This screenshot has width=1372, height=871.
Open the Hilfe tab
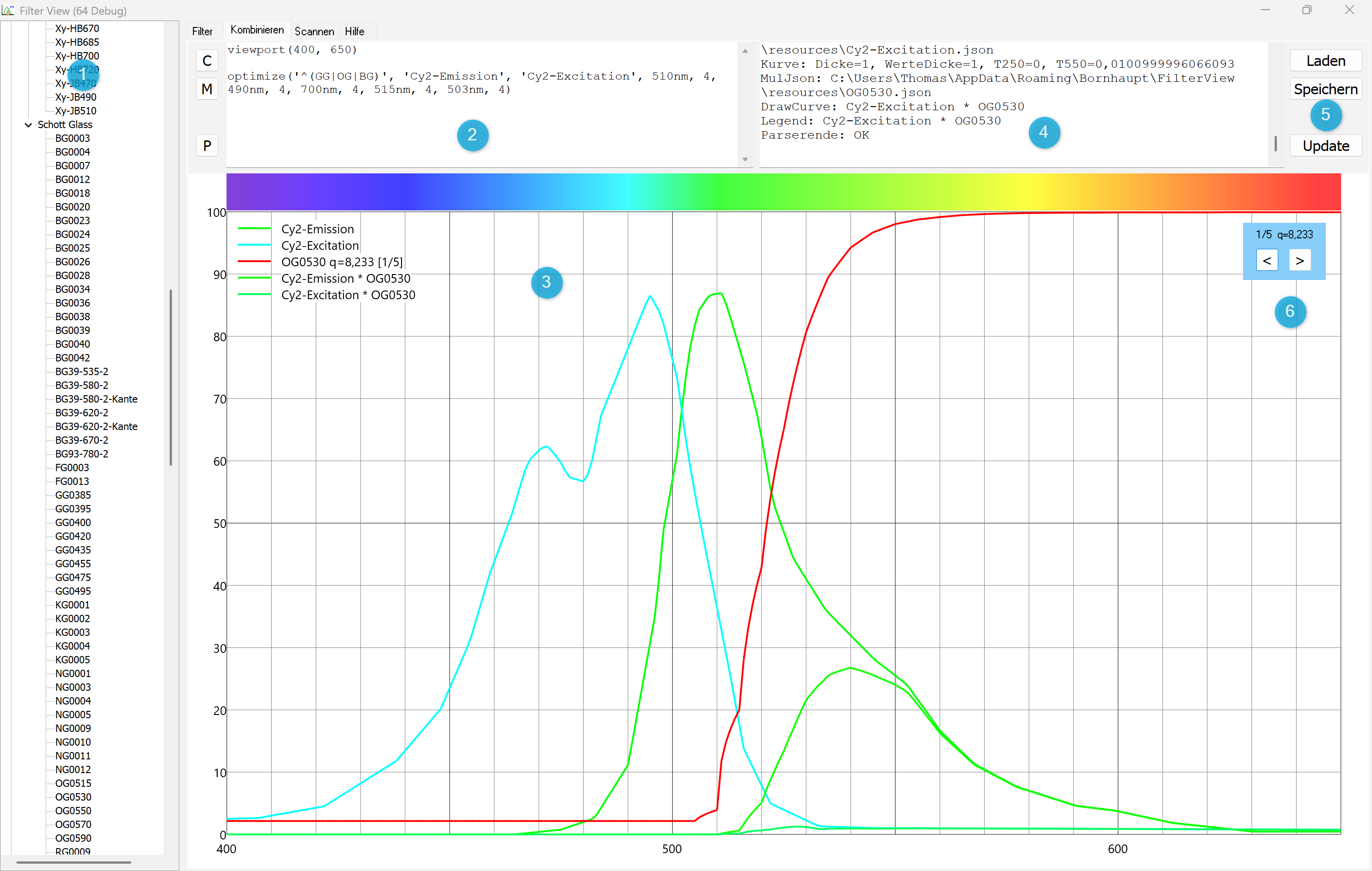354,32
